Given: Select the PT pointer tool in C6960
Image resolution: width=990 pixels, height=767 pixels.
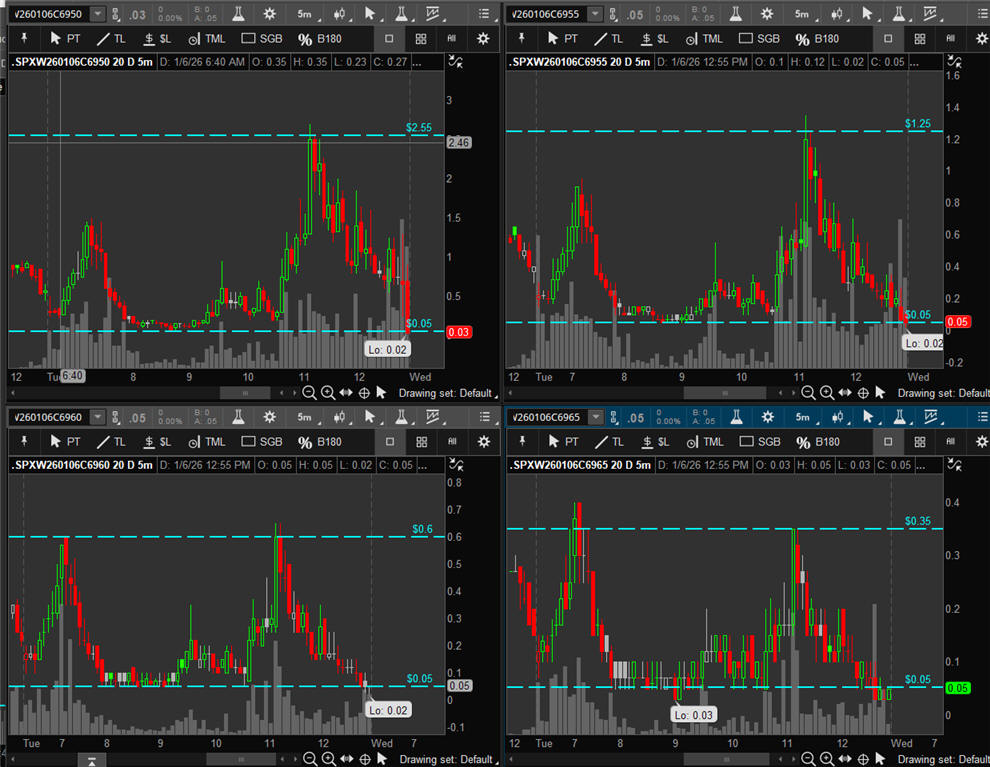Looking at the screenshot, I should click(64, 442).
